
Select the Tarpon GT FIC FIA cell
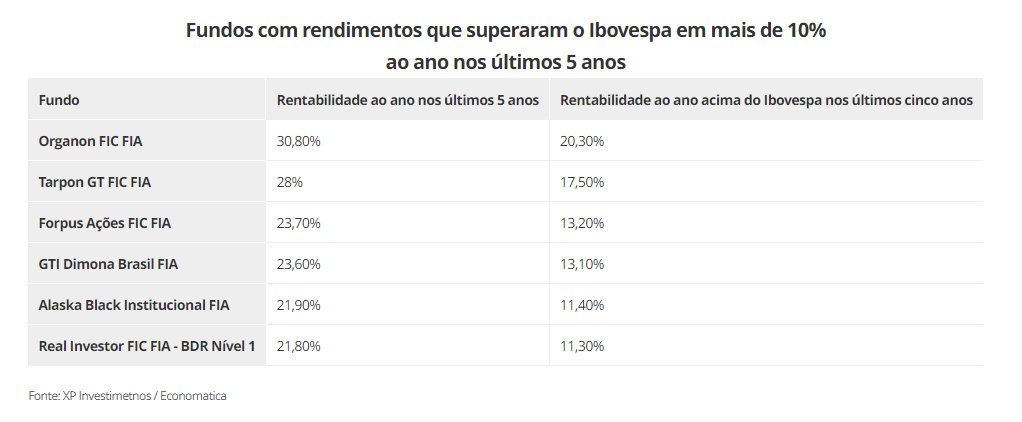tap(94, 182)
